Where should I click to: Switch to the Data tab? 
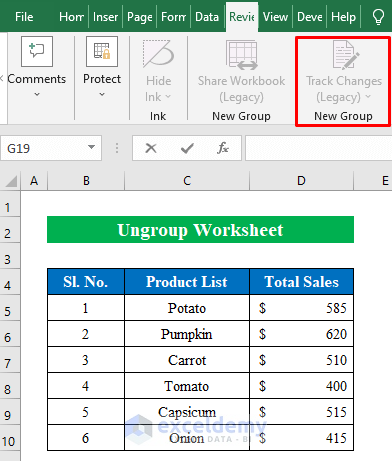207,17
